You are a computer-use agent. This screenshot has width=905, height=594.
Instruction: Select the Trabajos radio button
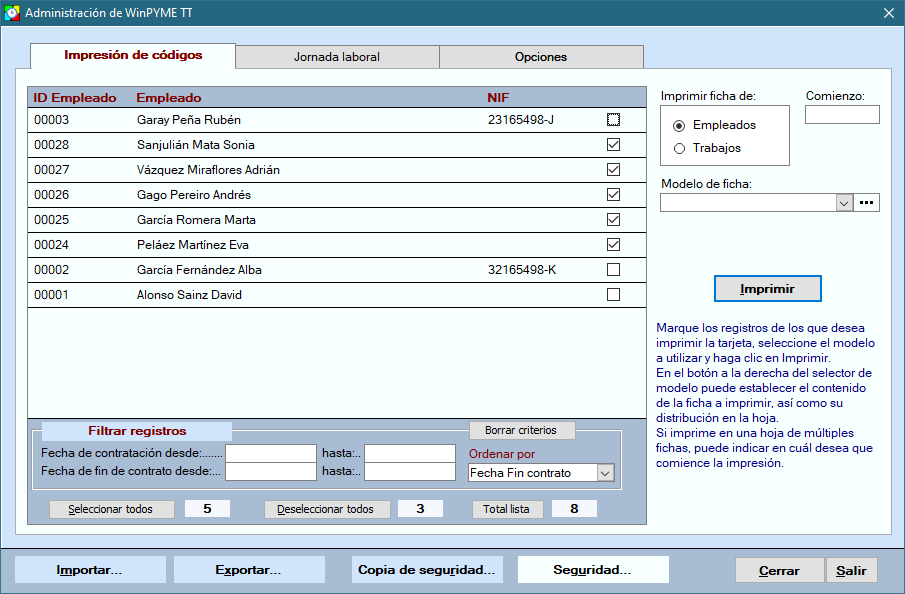tap(680, 149)
